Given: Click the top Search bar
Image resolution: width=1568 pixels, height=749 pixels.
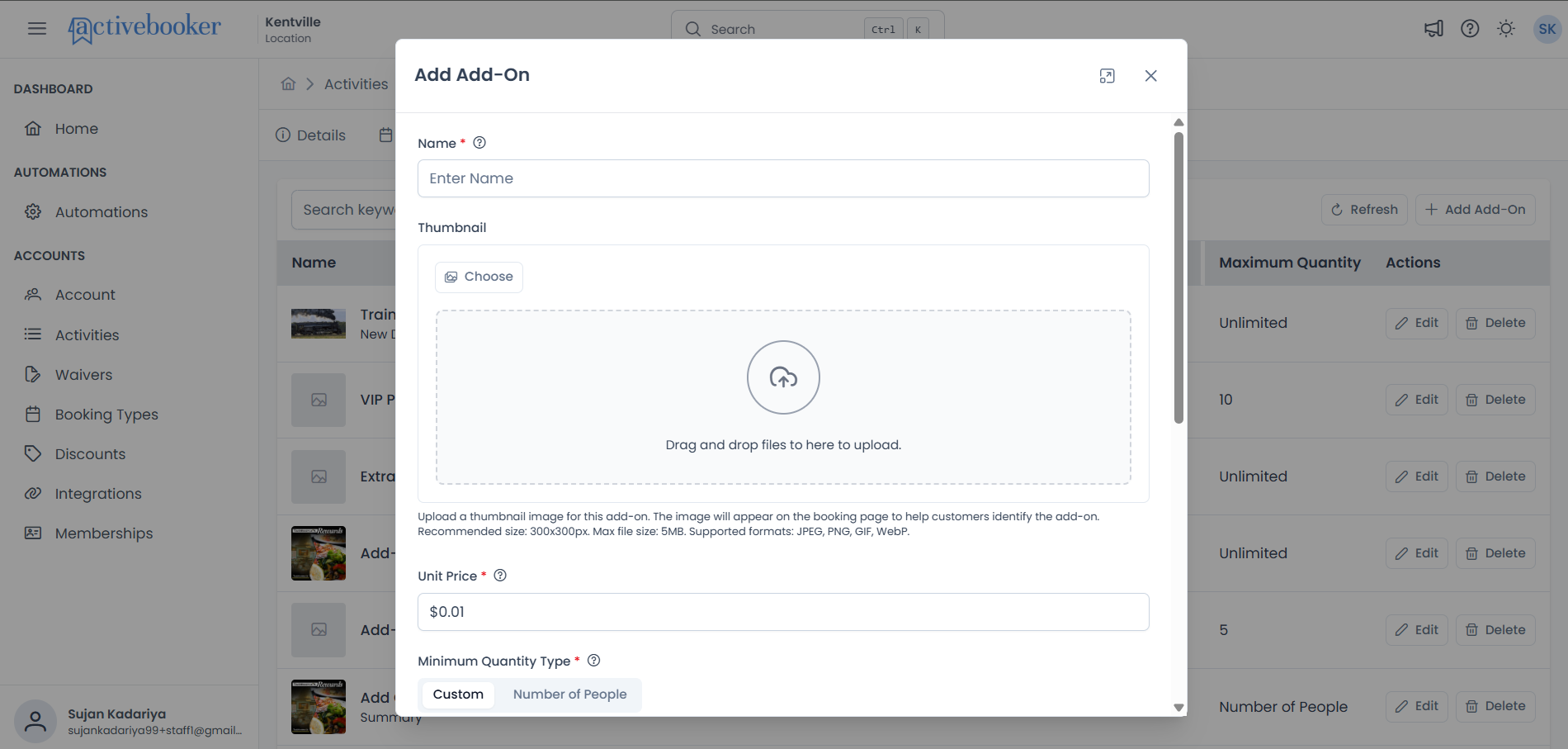Looking at the screenshot, I should [807, 29].
